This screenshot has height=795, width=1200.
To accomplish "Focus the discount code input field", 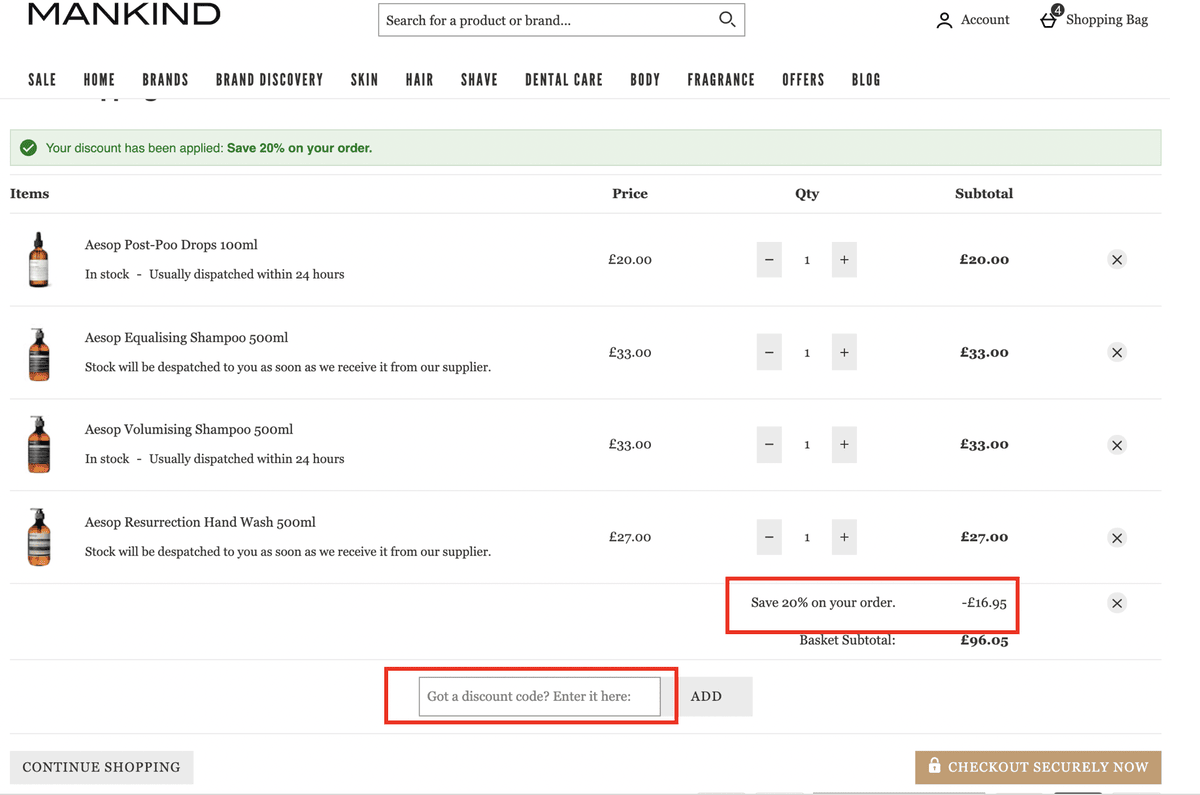I will [x=540, y=697].
